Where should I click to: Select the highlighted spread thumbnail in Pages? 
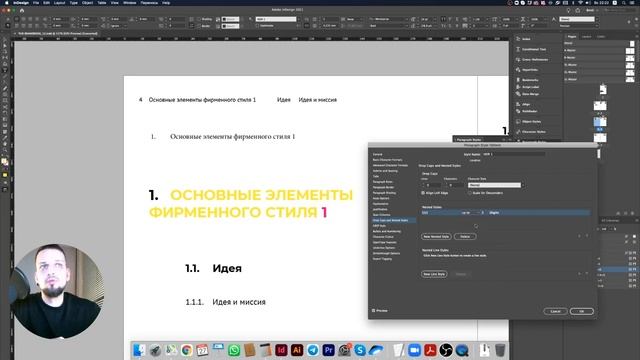(x=600, y=122)
